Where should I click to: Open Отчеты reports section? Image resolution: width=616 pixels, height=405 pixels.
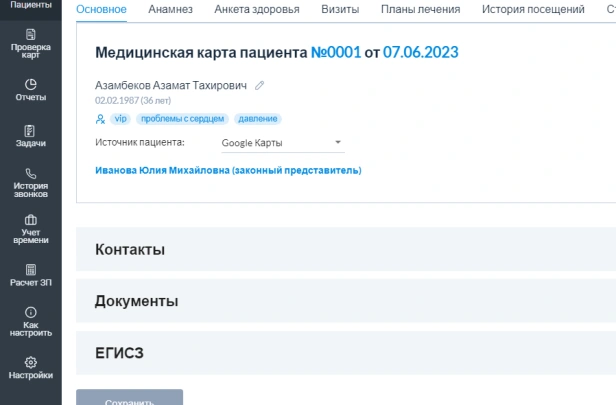coord(30,90)
